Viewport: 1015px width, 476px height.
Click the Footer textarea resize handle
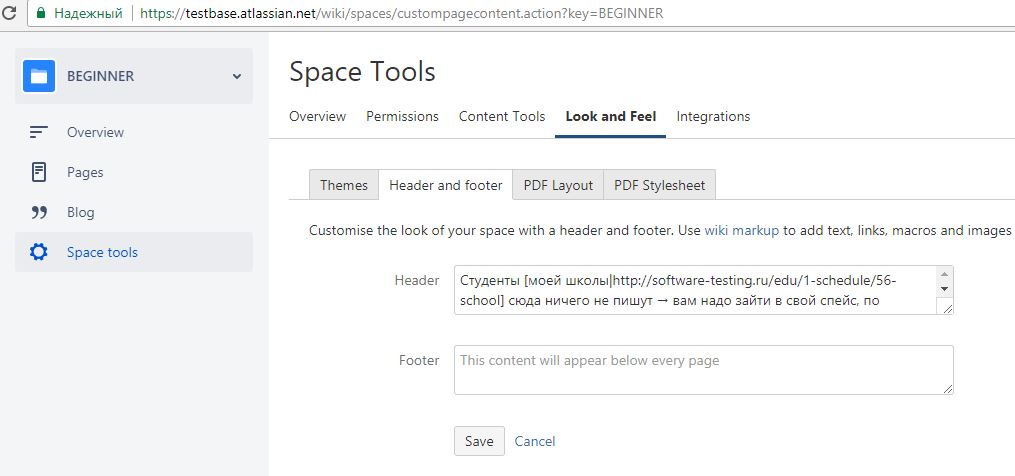948,389
